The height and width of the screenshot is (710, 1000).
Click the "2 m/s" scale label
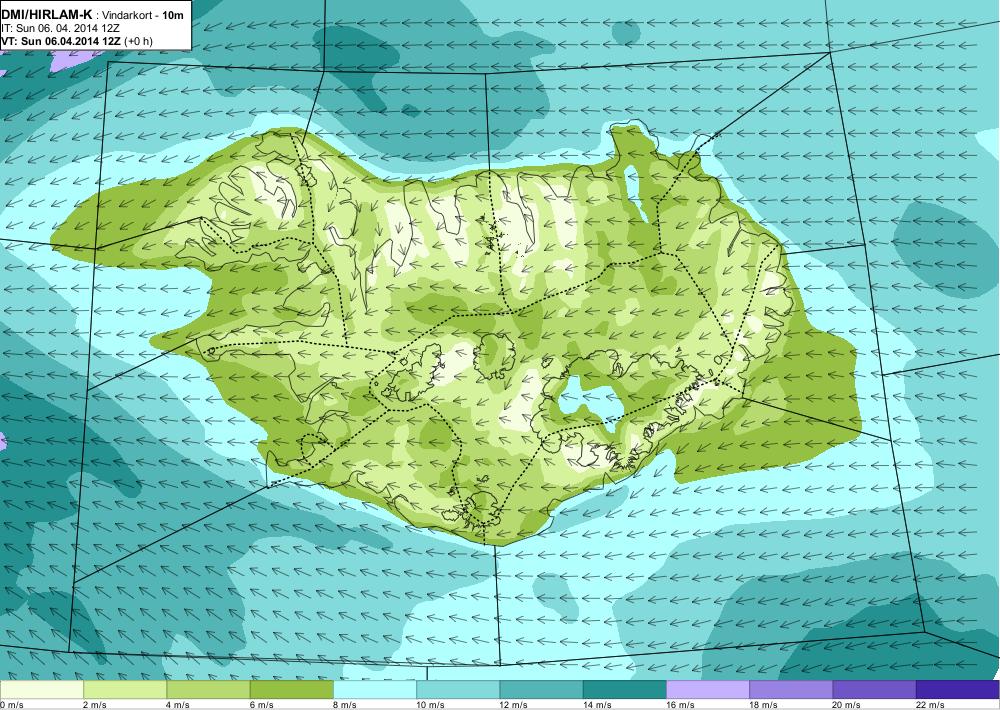[x=95, y=705]
